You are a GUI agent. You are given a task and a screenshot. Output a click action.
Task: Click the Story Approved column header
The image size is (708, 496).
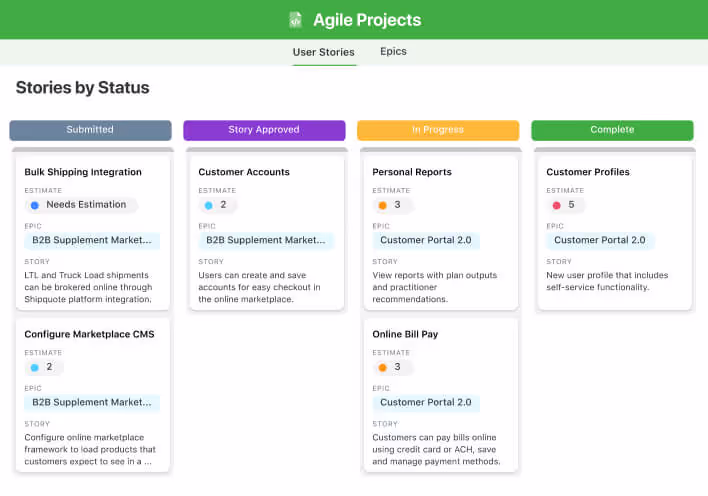click(x=264, y=130)
